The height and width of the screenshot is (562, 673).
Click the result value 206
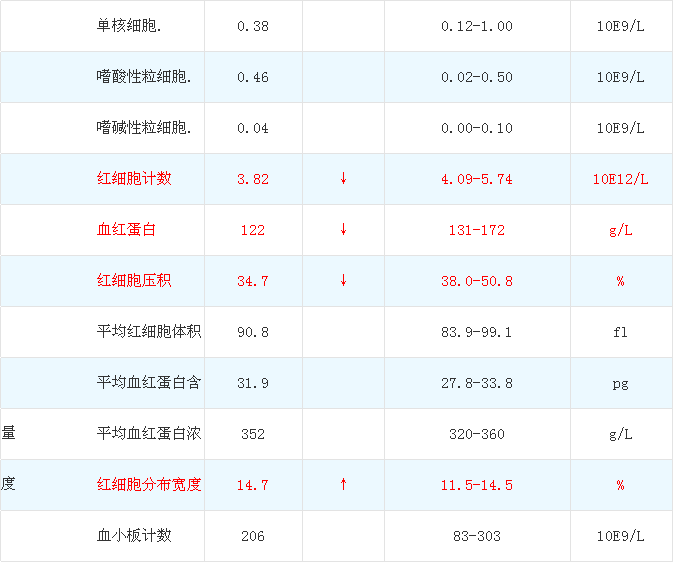coord(253,536)
